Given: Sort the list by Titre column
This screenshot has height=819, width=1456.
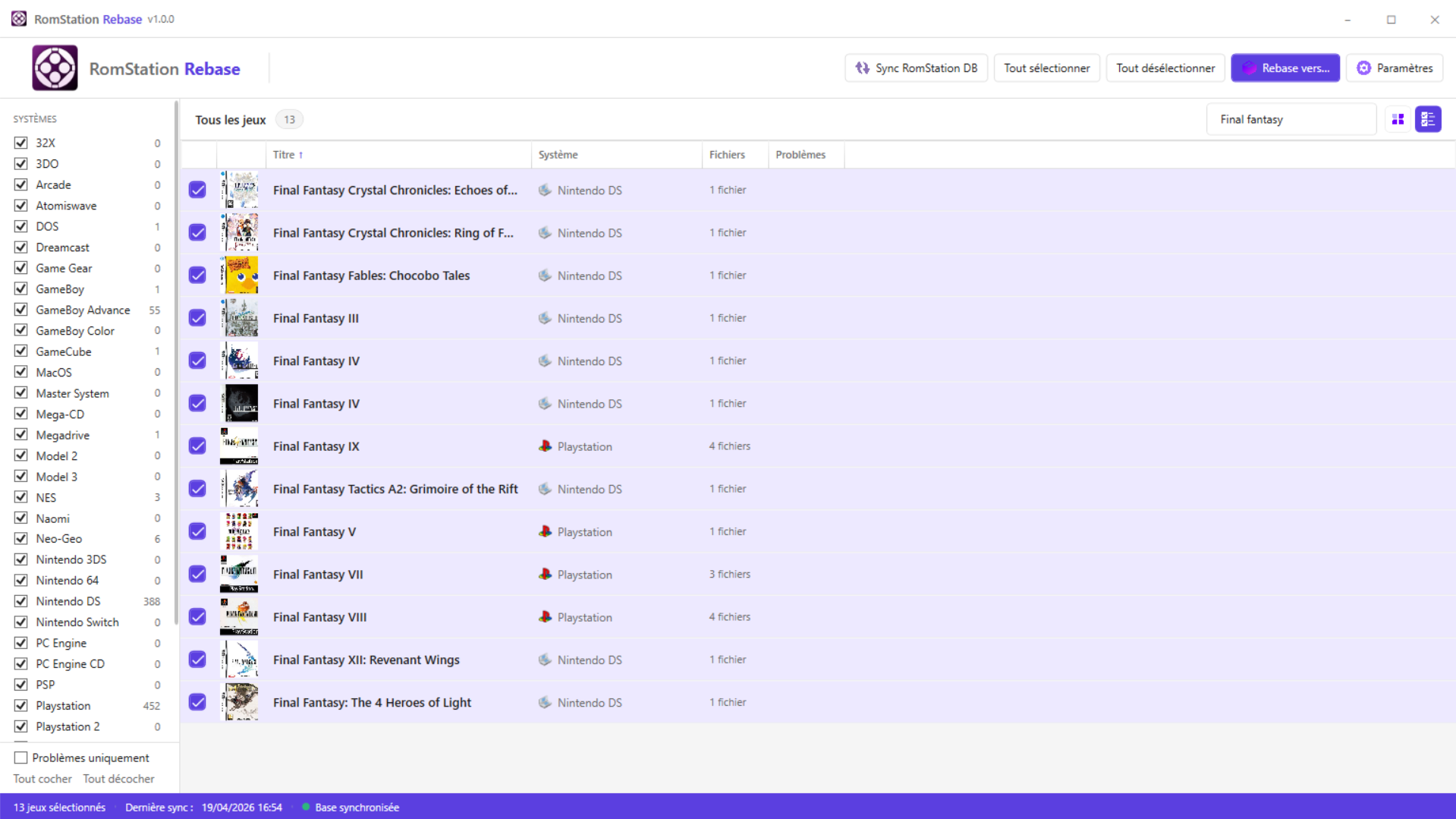Looking at the screenshot, I should (284, 155).
